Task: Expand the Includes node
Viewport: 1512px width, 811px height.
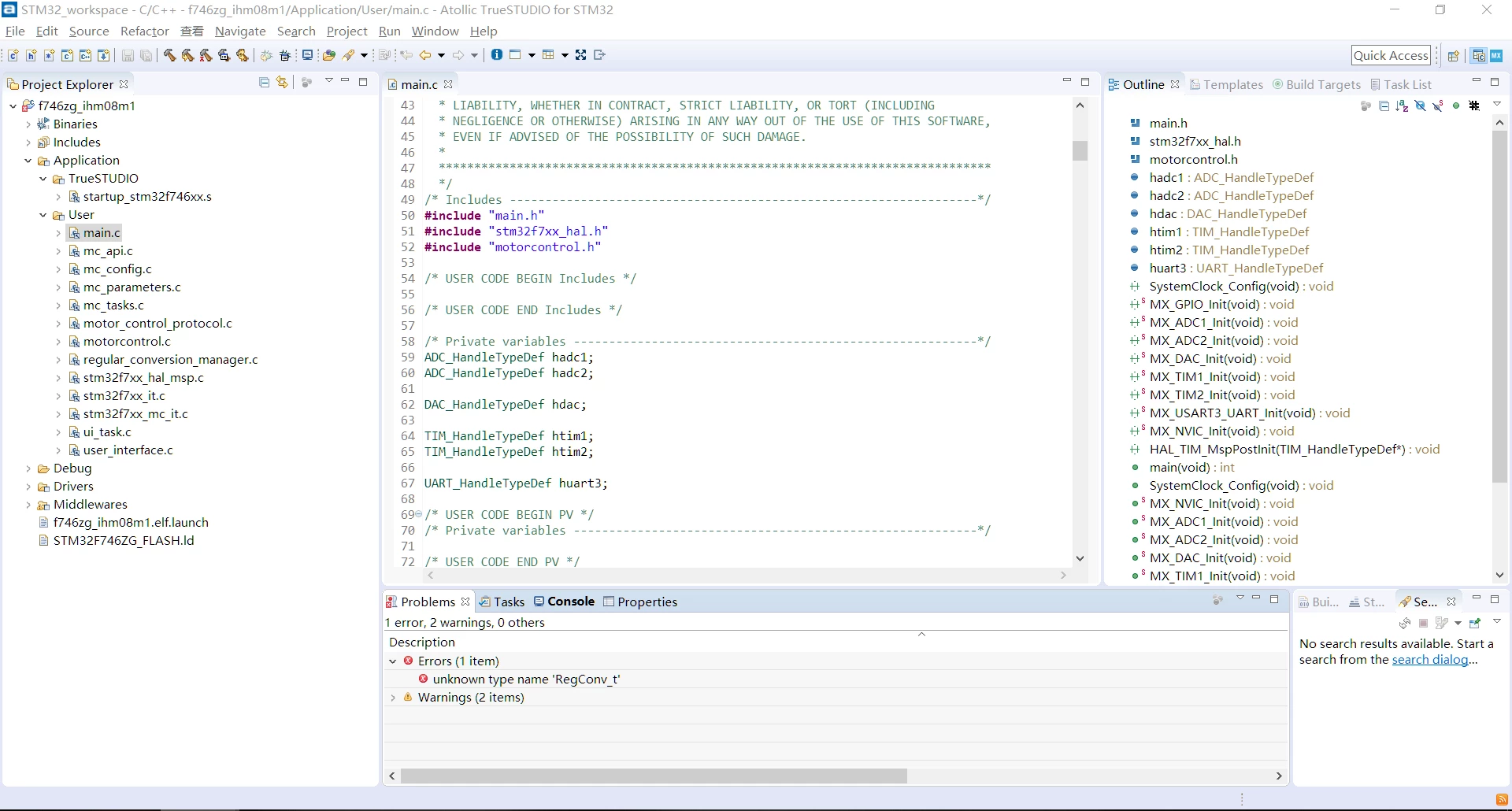Action: click(28, 142)
